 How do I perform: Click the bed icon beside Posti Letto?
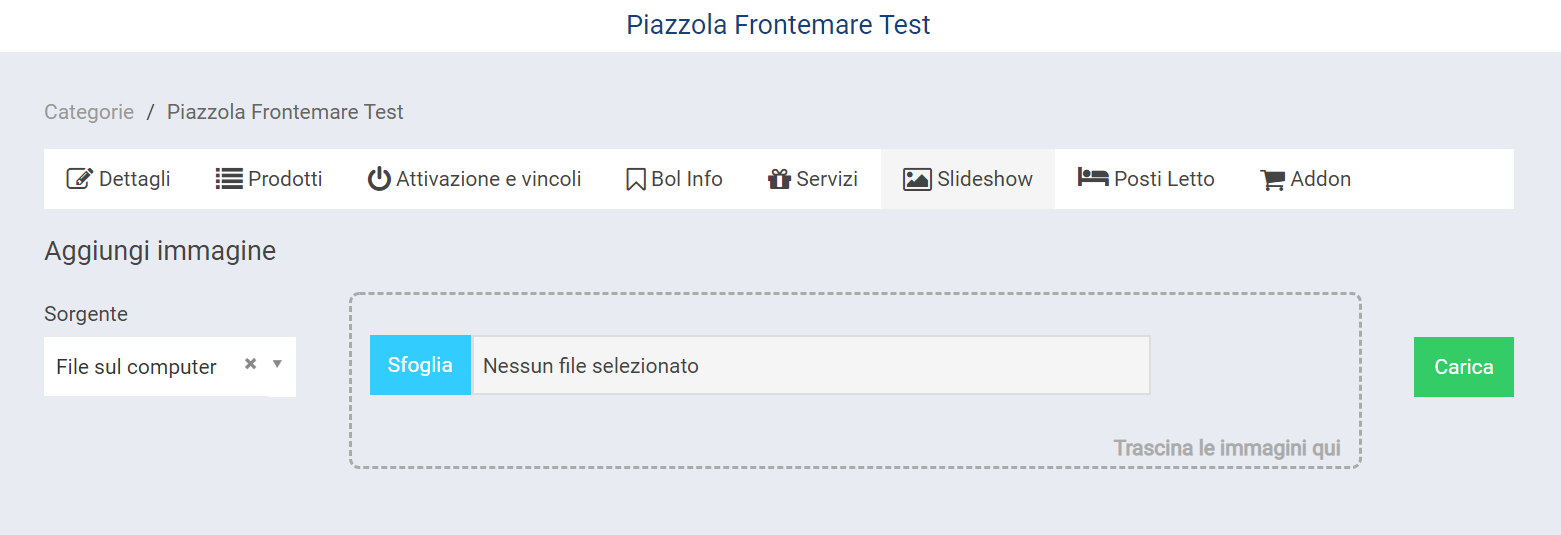1093,178
